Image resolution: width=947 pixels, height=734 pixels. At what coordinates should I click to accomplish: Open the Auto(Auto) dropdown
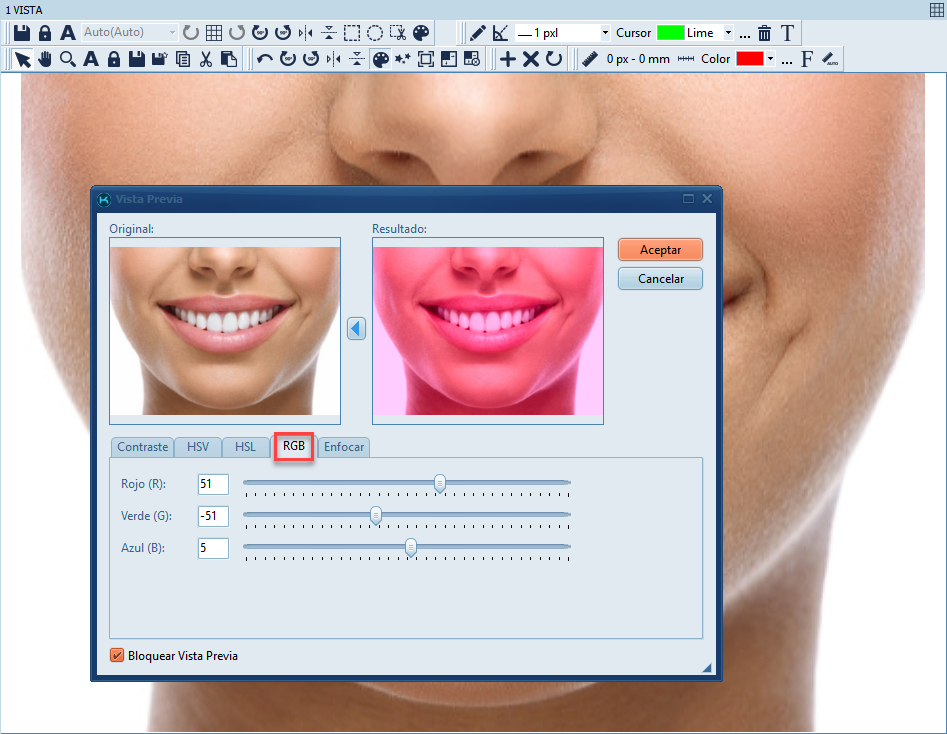click(130, 33)
